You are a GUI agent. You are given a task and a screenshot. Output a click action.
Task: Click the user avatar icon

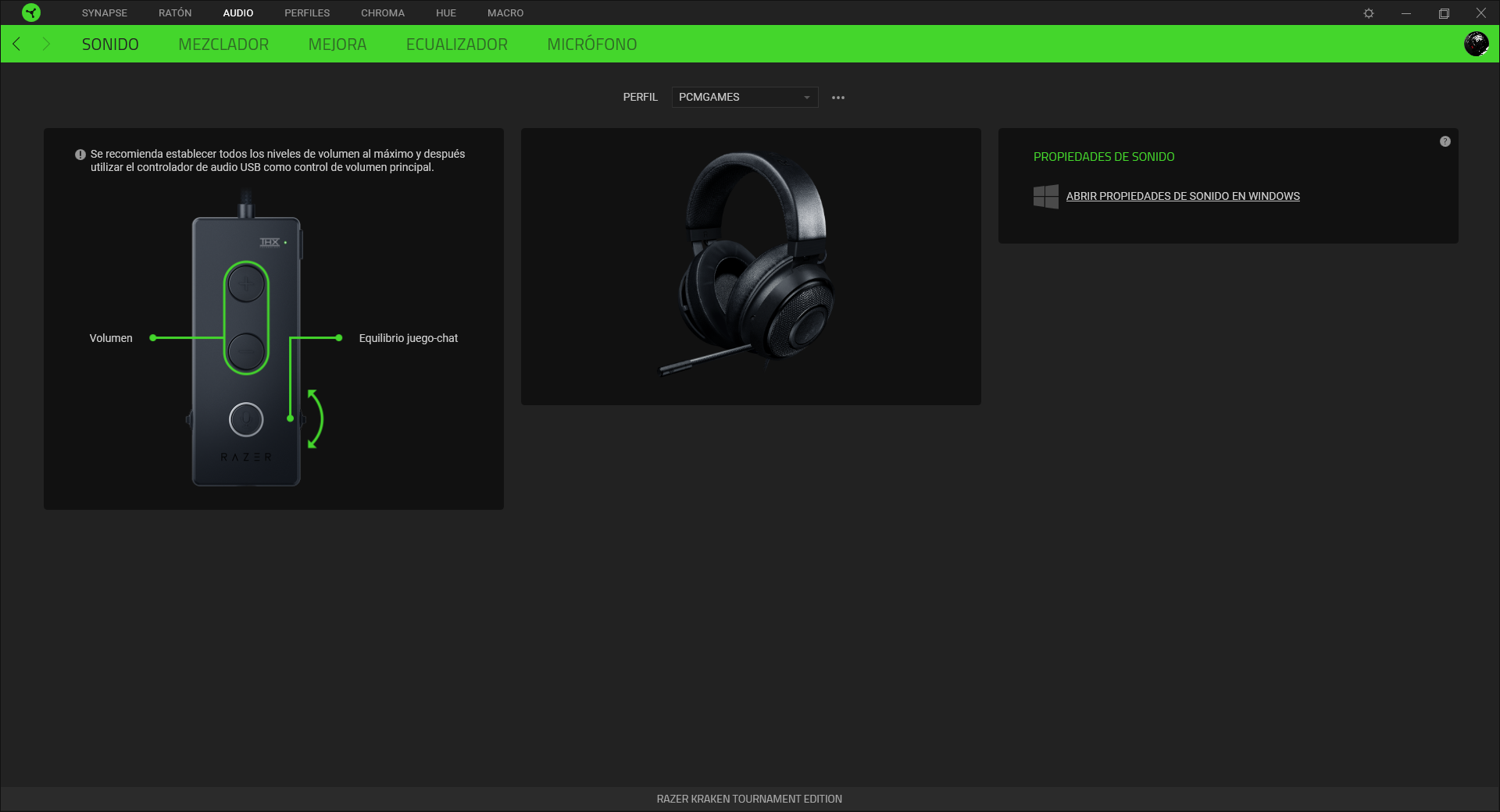(1476, 44)
